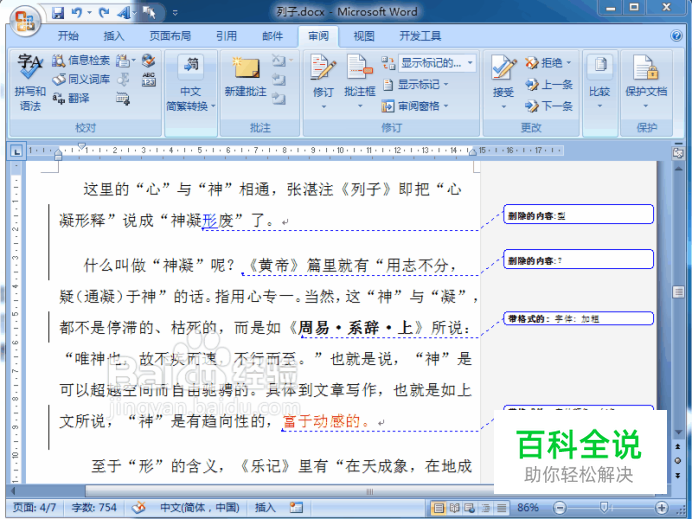Toggle 插入 insert/overtype mode

265,508
